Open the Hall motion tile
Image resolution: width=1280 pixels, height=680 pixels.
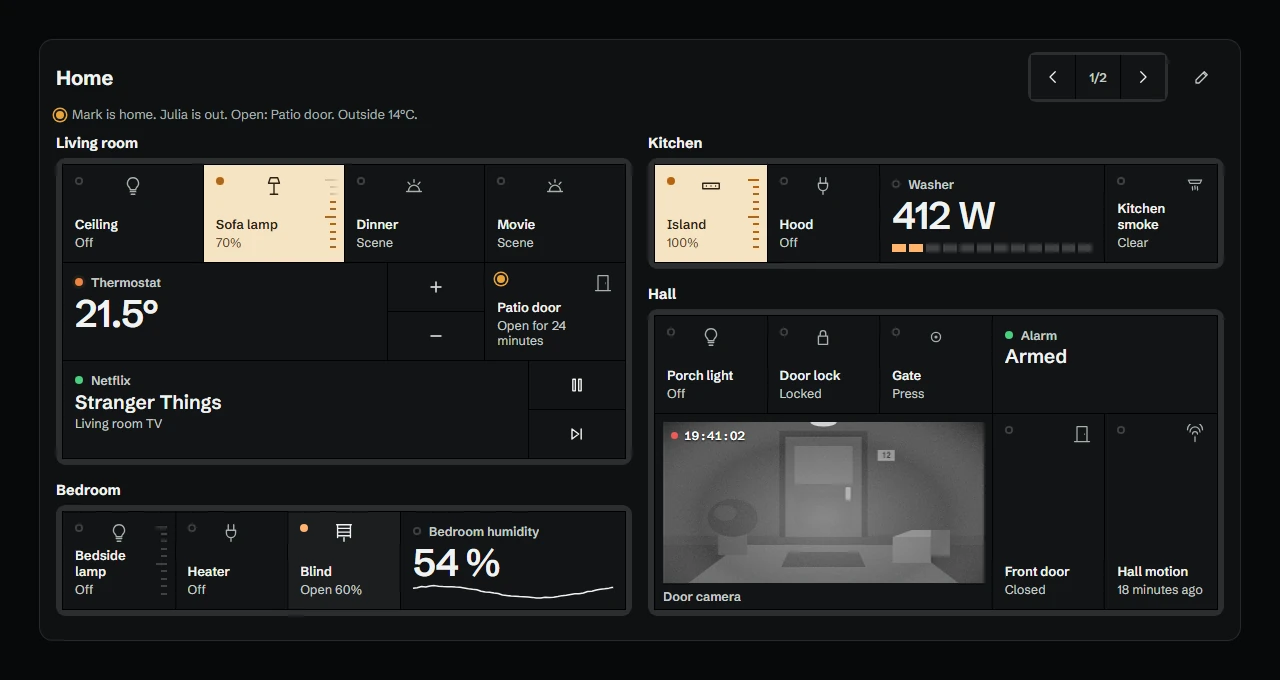[1161, 511]
